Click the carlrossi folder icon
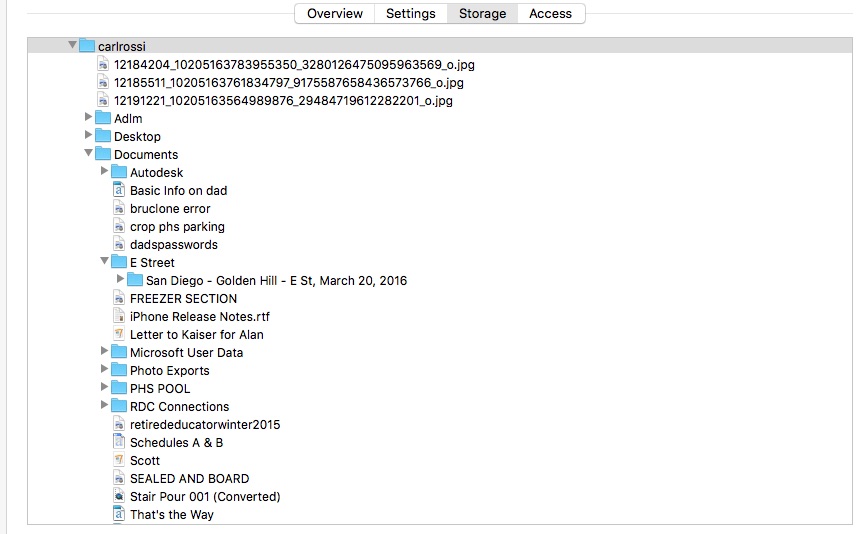 (x=86, y=46)
